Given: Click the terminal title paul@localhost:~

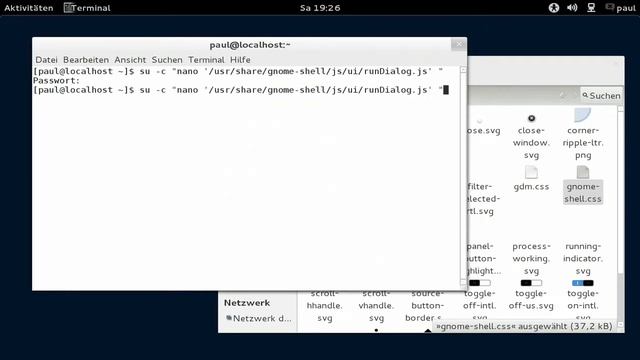Looking at the screenshot, I should 250,45.
